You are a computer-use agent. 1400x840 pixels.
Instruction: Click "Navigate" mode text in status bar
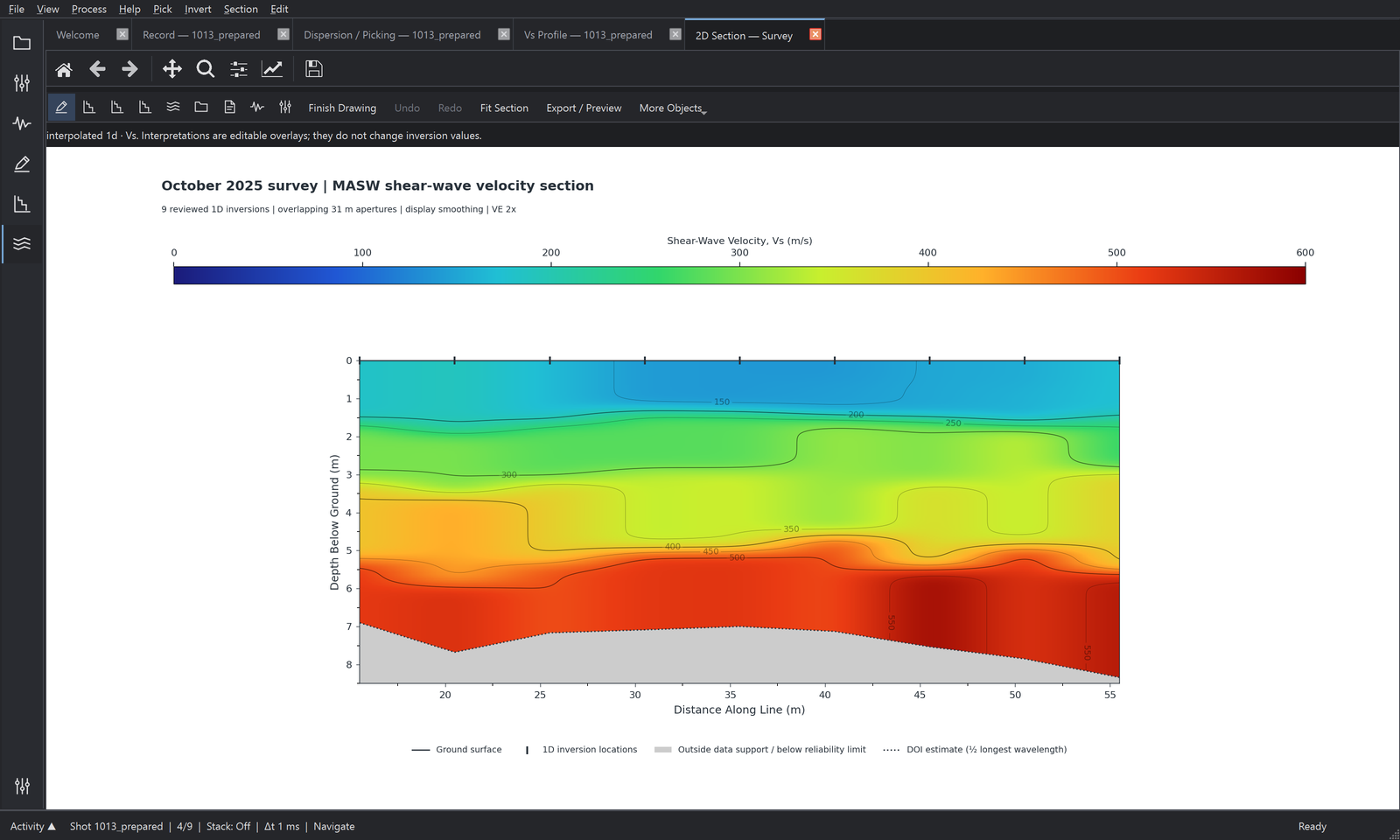pyautogui.click(x=334, y=826)
